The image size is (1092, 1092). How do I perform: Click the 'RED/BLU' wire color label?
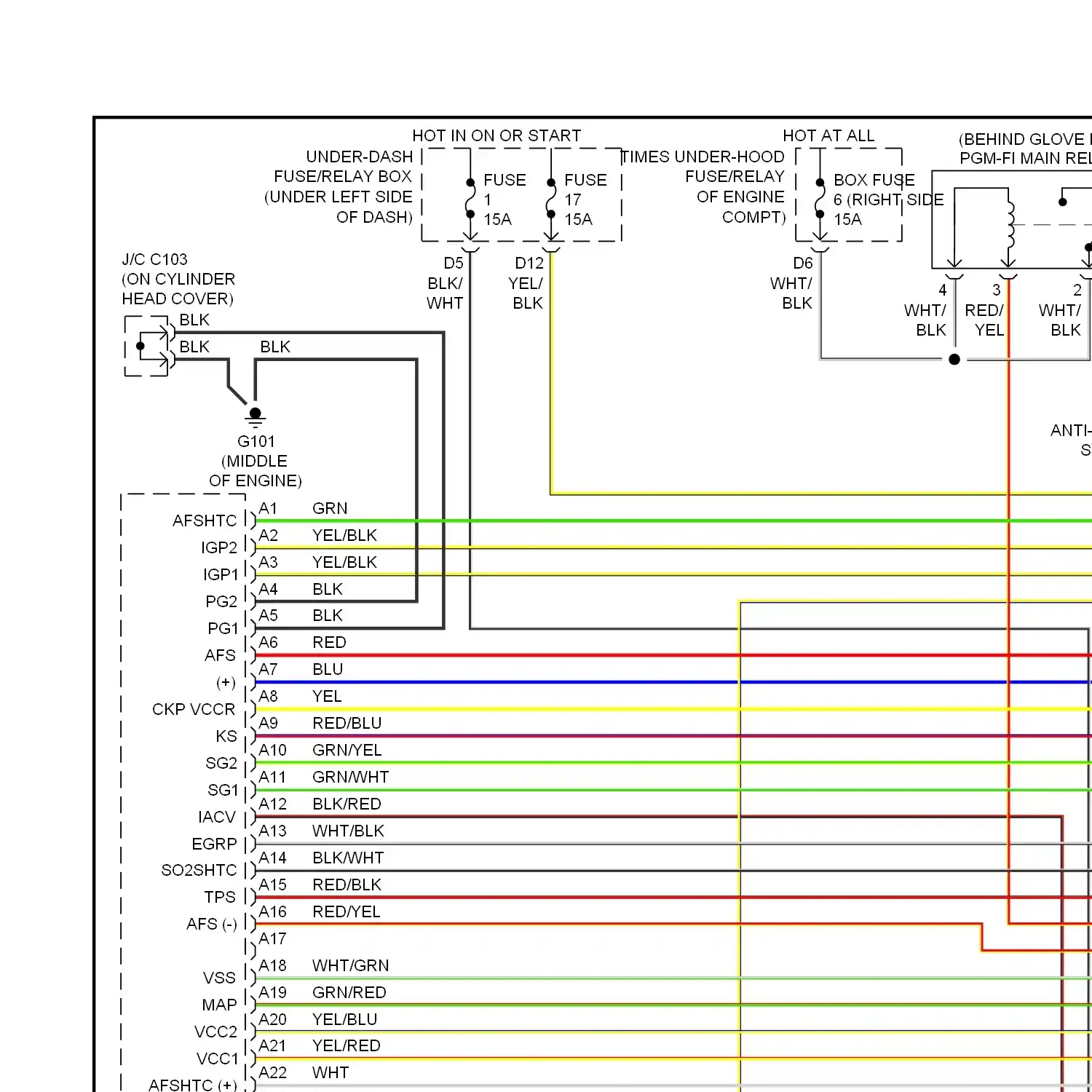(347, 723)
